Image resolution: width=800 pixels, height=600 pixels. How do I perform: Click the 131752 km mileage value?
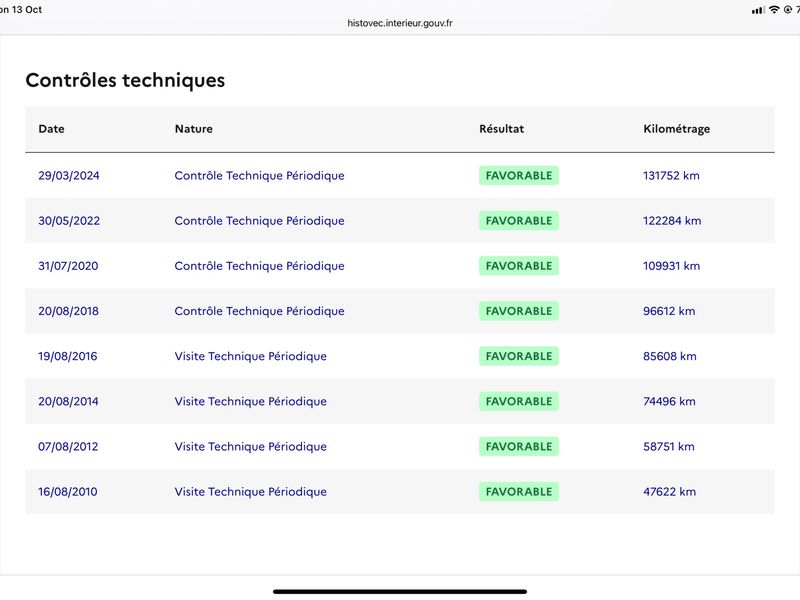(x=671, y=176)
